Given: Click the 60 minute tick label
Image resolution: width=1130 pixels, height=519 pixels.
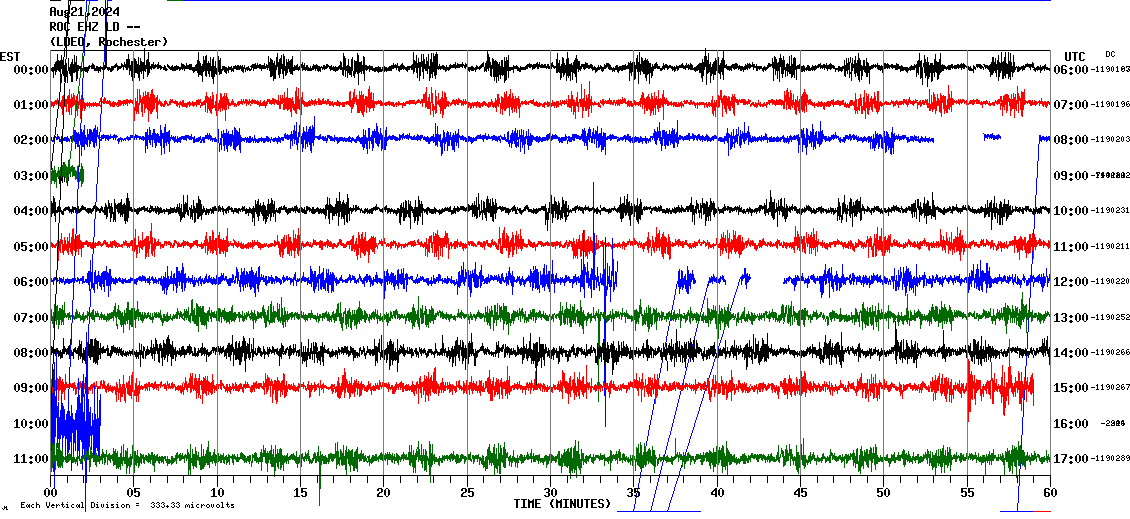Looking at the screenshot, I should point(1050,492).
